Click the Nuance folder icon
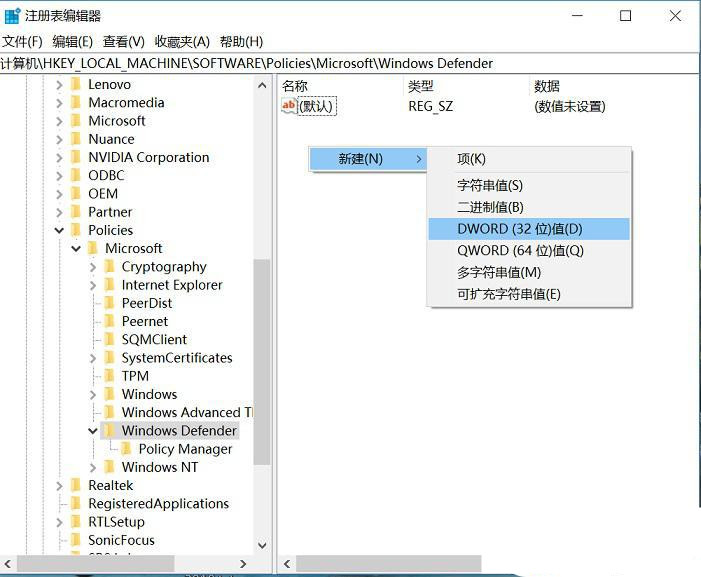This screenshot has width=701, height=577. tap(76, 139)
